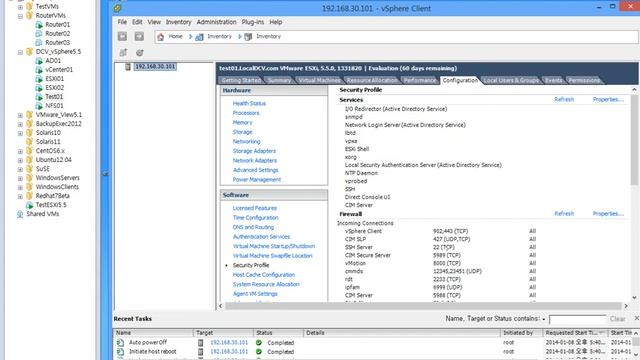Select the TestESXi5.5 VM icon

pyautogui.click(x=29, y=205)
